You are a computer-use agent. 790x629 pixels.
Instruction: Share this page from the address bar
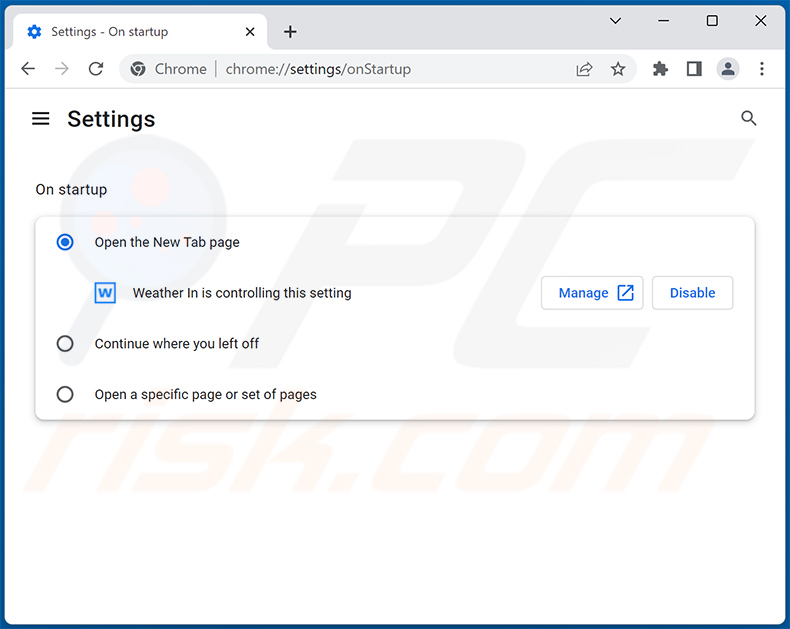pos(584,69)
